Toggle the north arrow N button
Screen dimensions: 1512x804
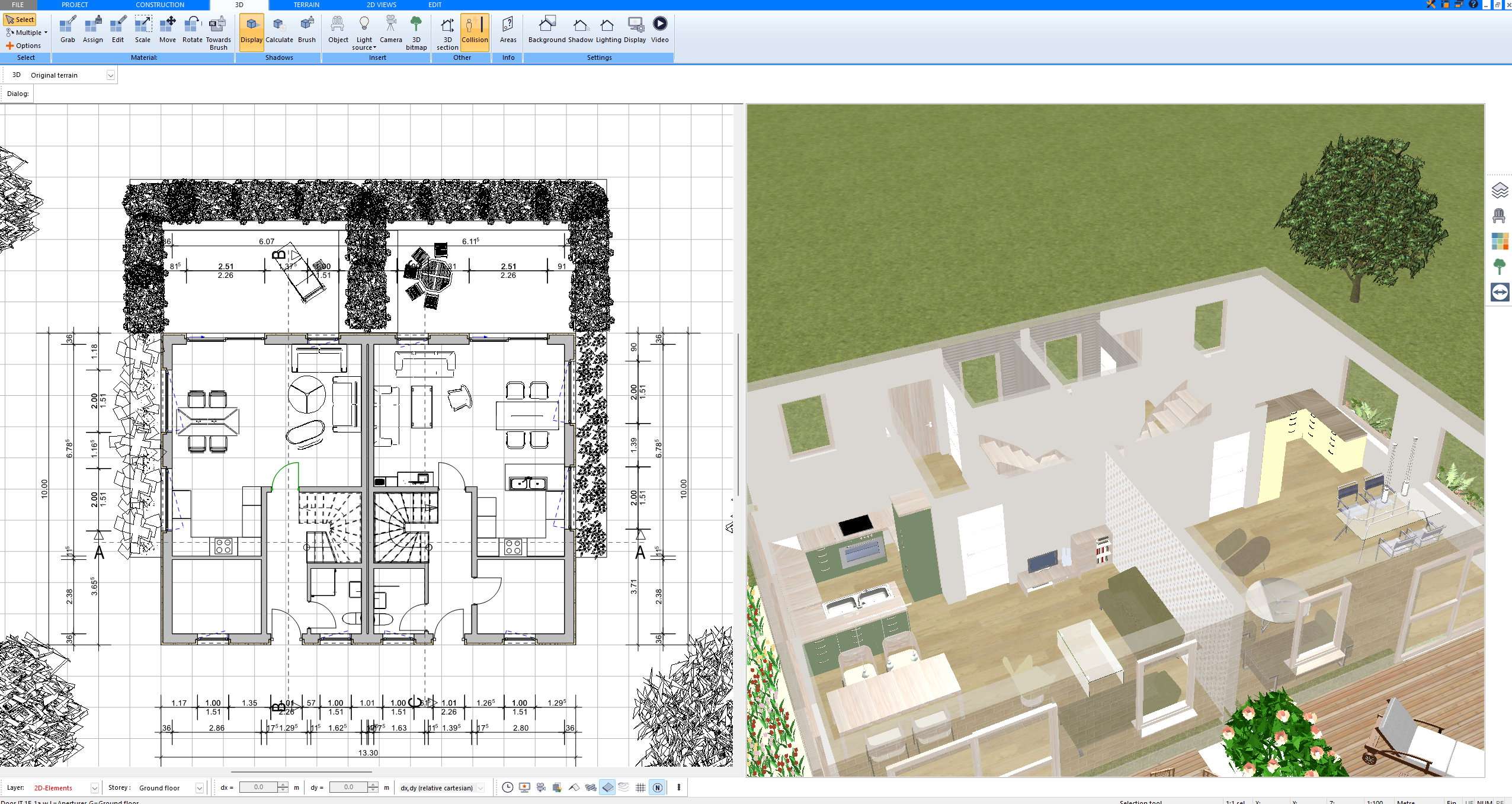(x=657, y=787)
